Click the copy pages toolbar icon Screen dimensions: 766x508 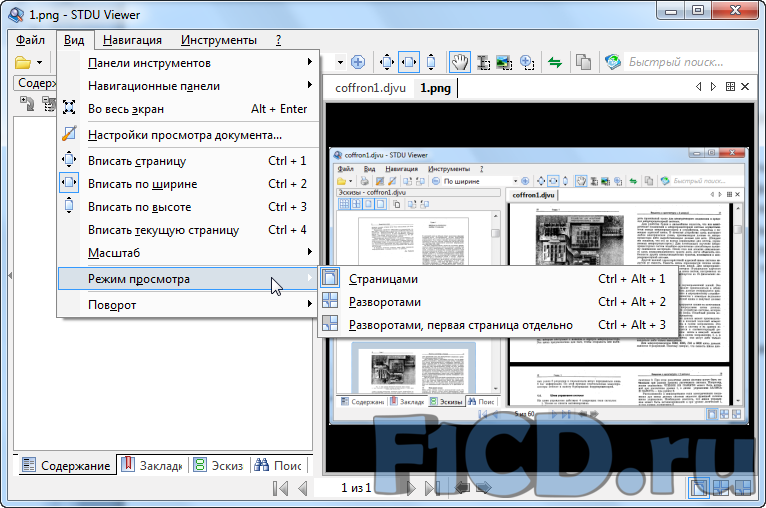pyautogui.click(x=583, y=63)
